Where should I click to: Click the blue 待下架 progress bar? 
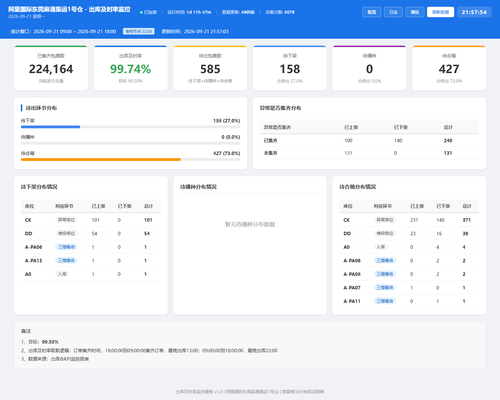pyautogui.click(x=50, y=127)
